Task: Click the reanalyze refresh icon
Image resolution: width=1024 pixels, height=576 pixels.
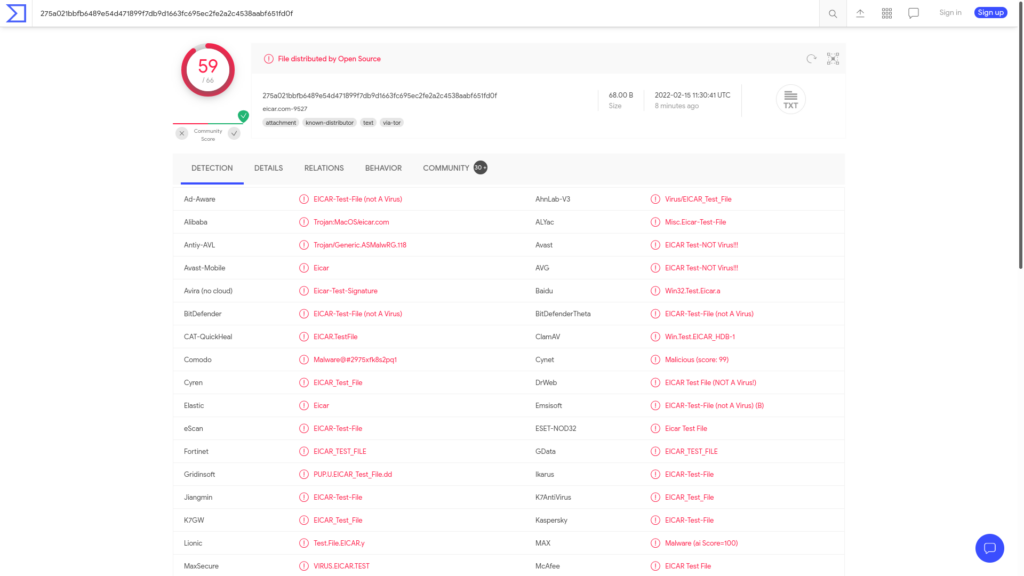Action: 811,59
